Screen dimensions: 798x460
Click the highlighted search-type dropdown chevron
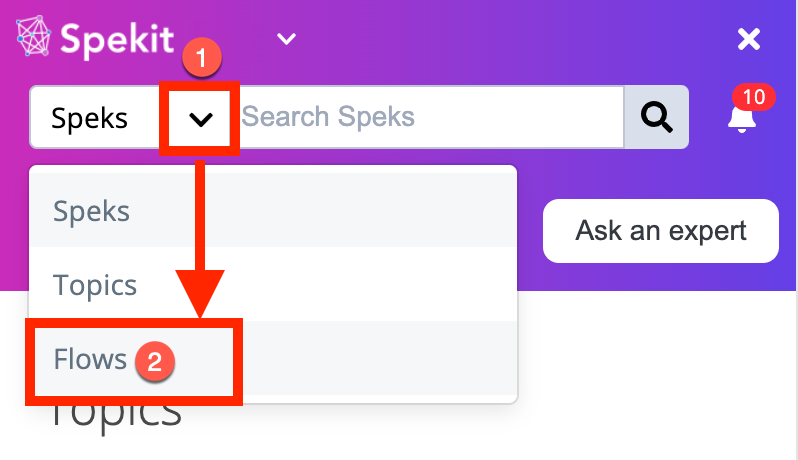point(201,120)
